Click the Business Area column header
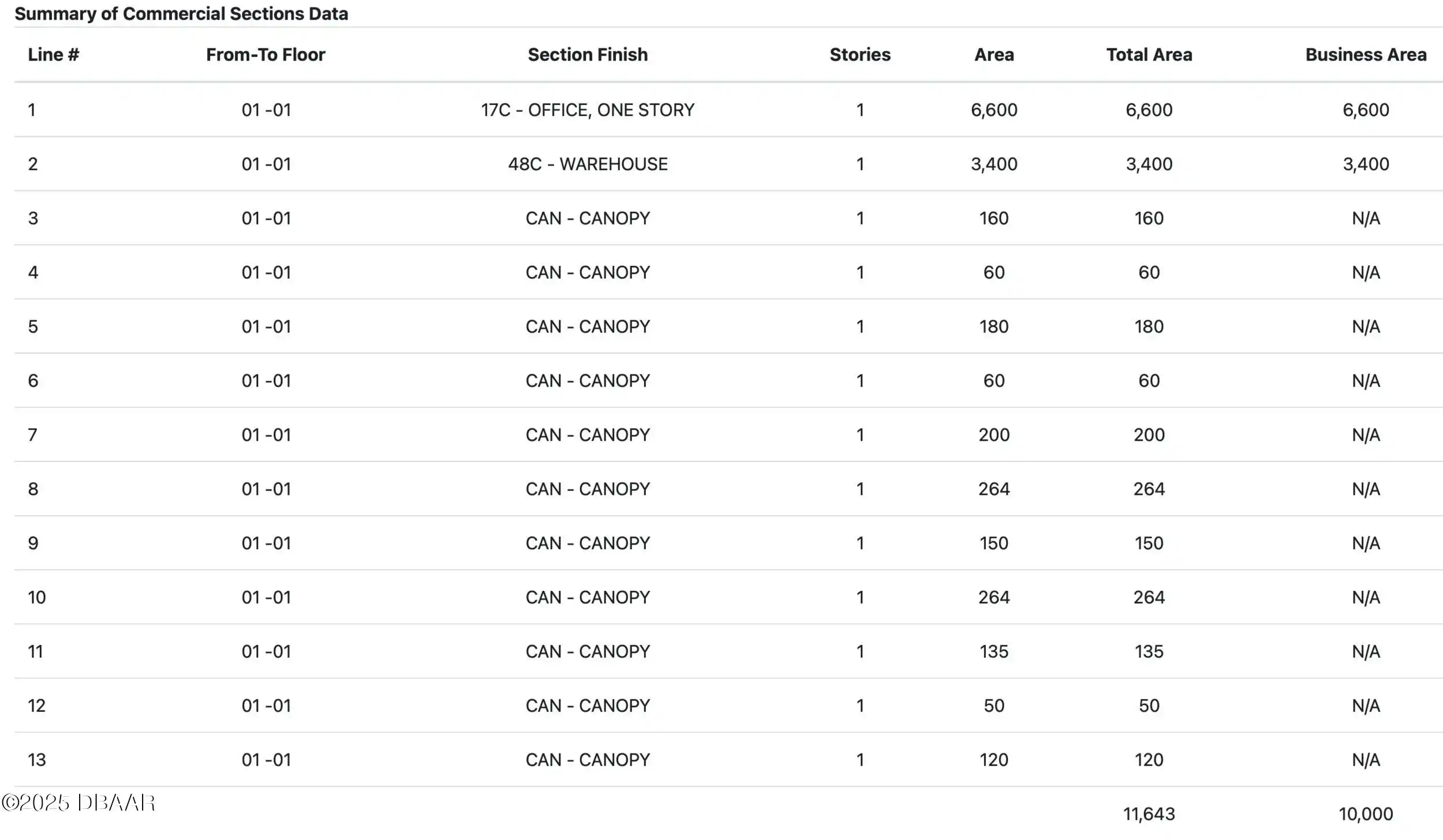The height and width of the screenshot is (840, 1443). click(x=1366, y=55)
